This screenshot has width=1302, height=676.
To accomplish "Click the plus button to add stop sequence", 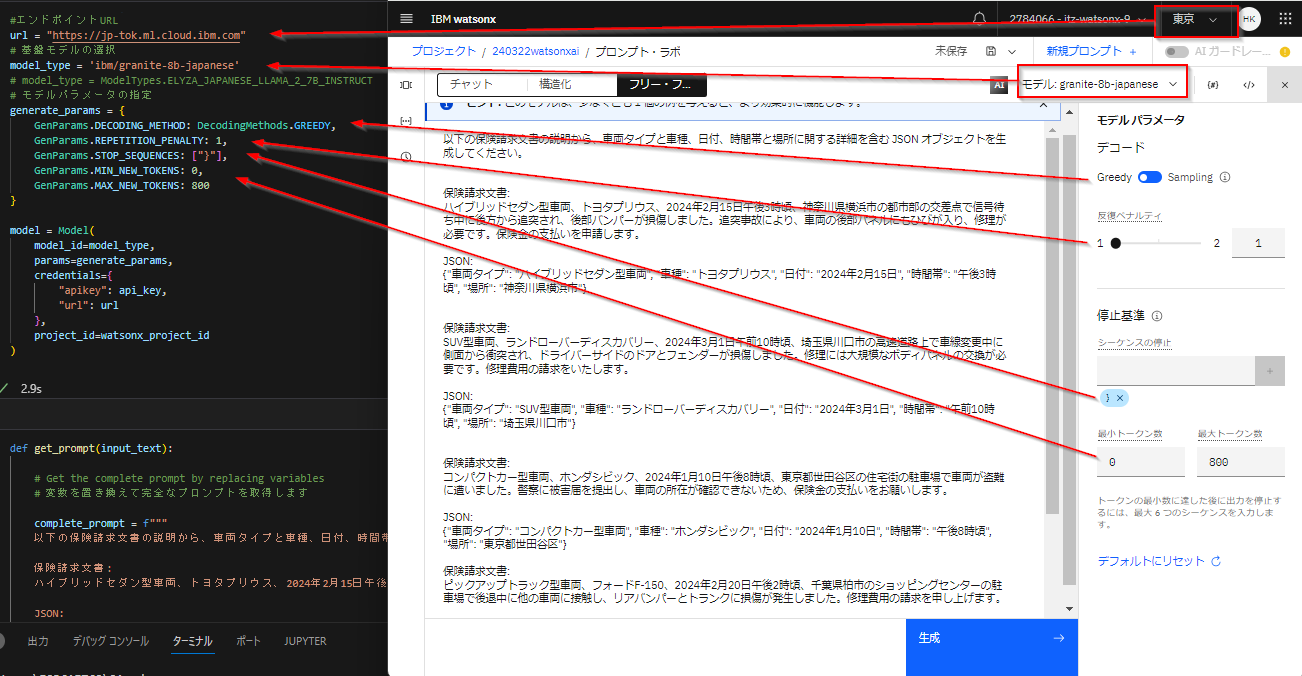I will click(x=1270, y=371).
